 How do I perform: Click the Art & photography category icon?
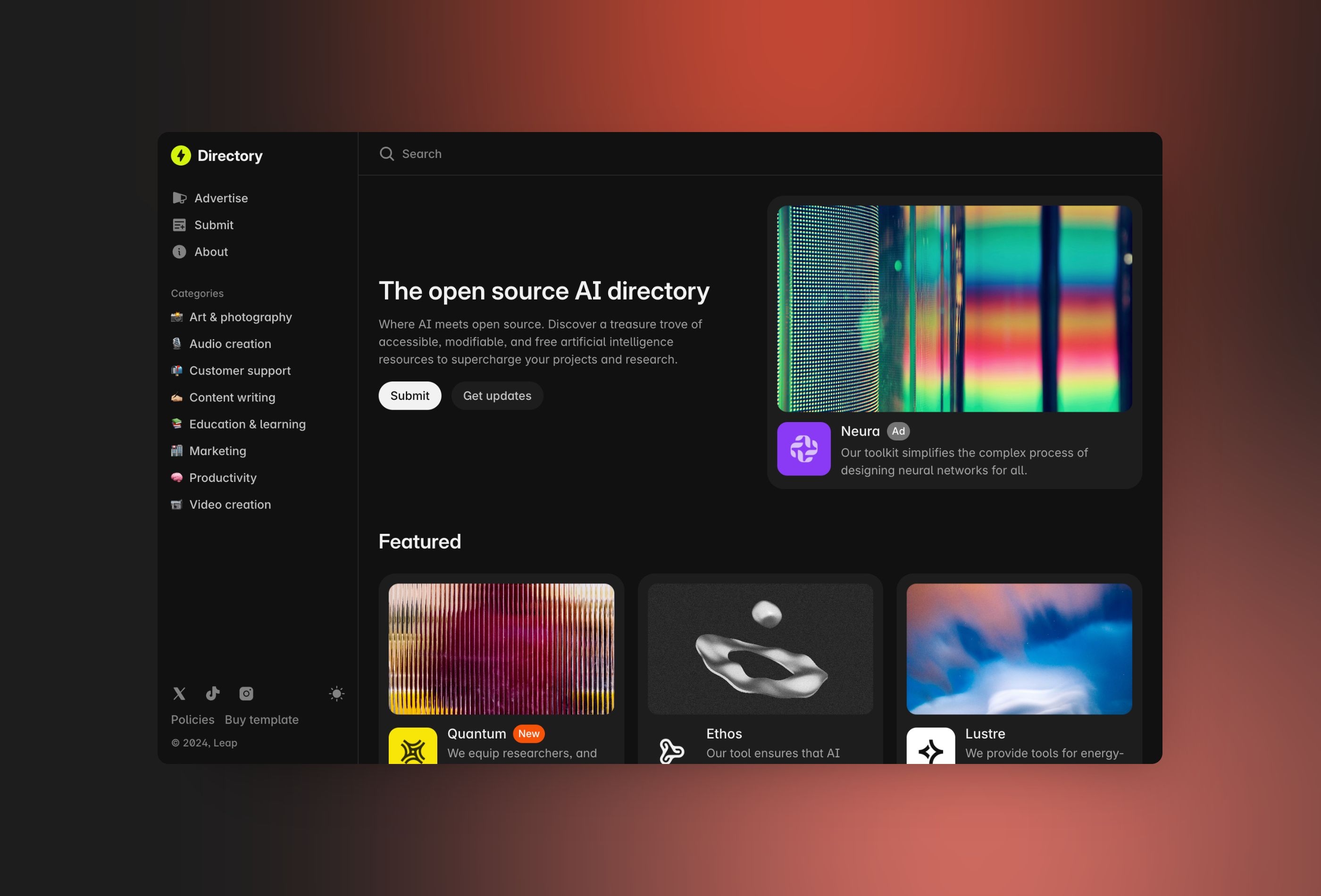click(x=178, y=318)
